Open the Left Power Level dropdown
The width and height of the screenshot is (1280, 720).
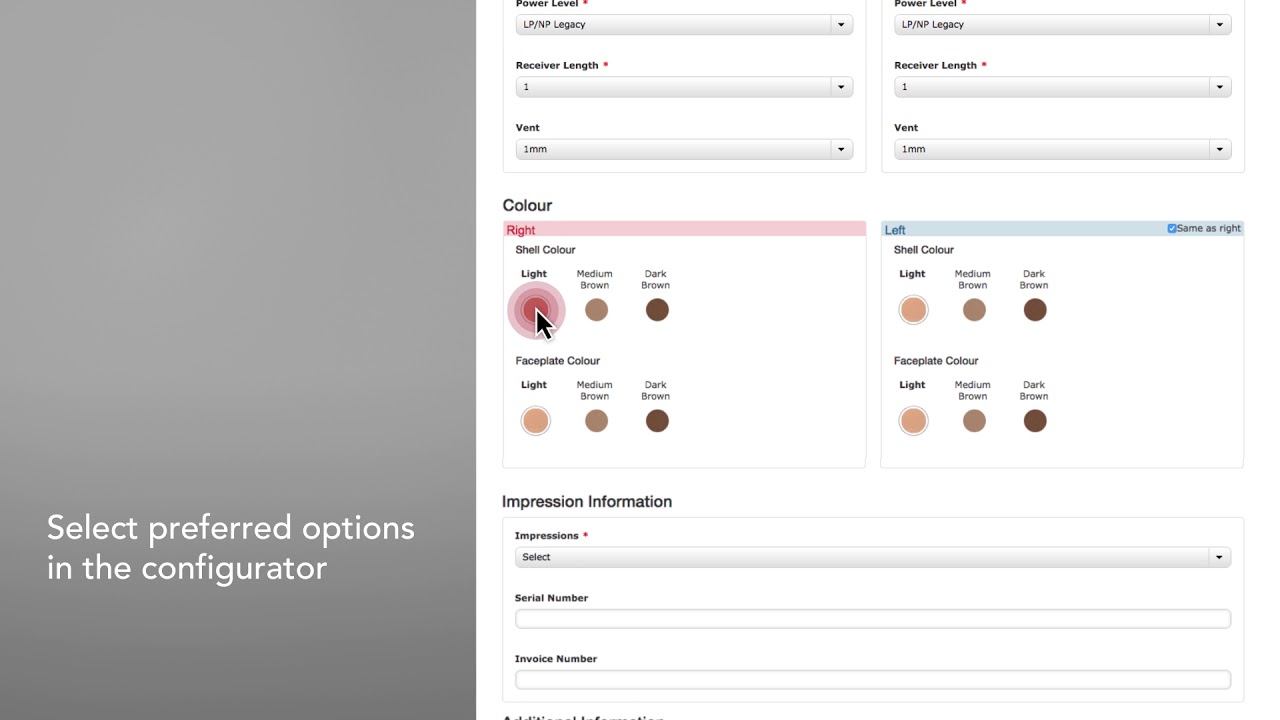point(1062,24)
